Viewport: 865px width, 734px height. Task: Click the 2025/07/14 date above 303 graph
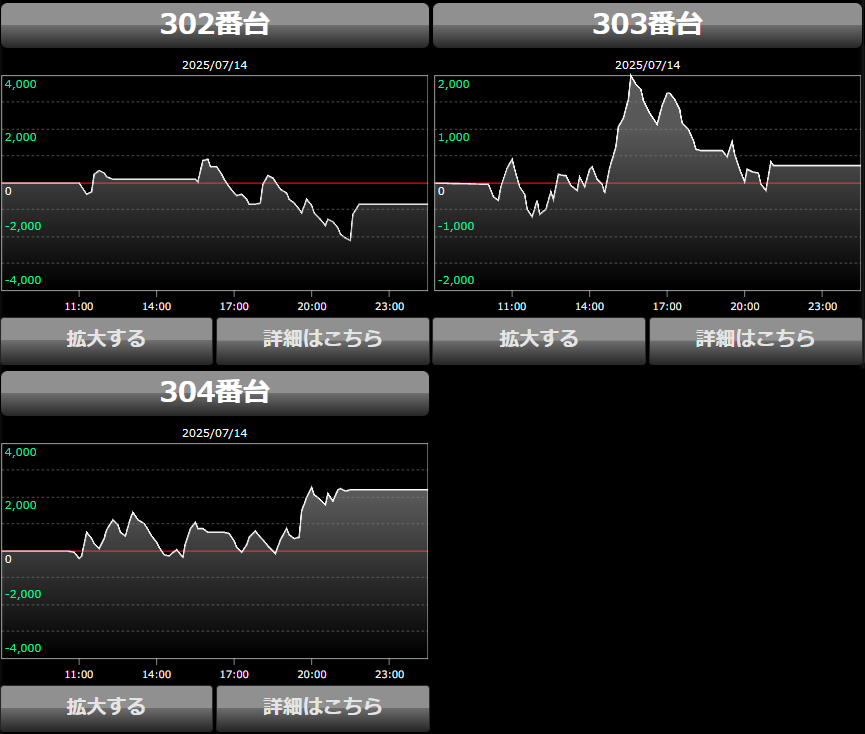(x=648, y=65)
